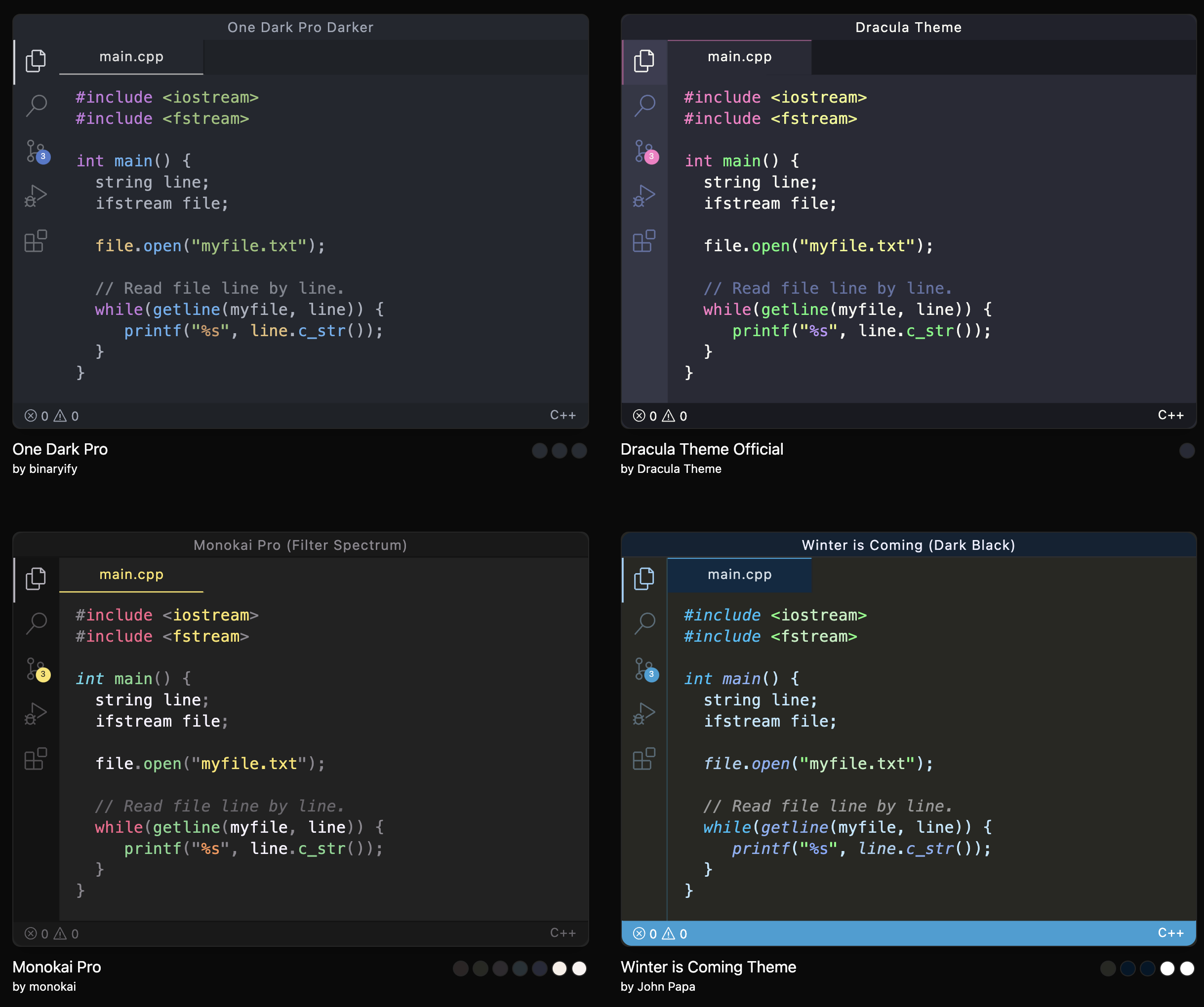Click warnings icon in One Dark Pro Darker status bar
The image size is (1204, 1007).
click(60, 416)
